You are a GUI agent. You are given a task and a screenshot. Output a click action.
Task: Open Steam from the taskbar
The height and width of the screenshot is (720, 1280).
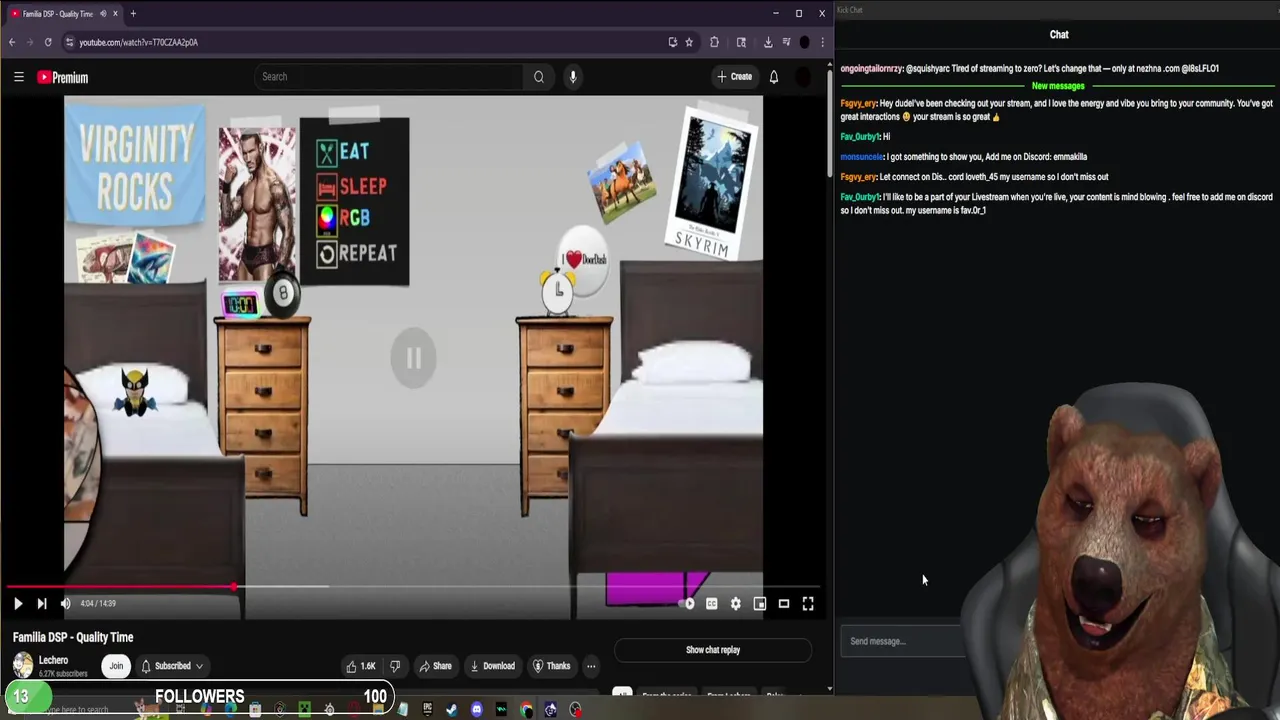pos(452,710)
